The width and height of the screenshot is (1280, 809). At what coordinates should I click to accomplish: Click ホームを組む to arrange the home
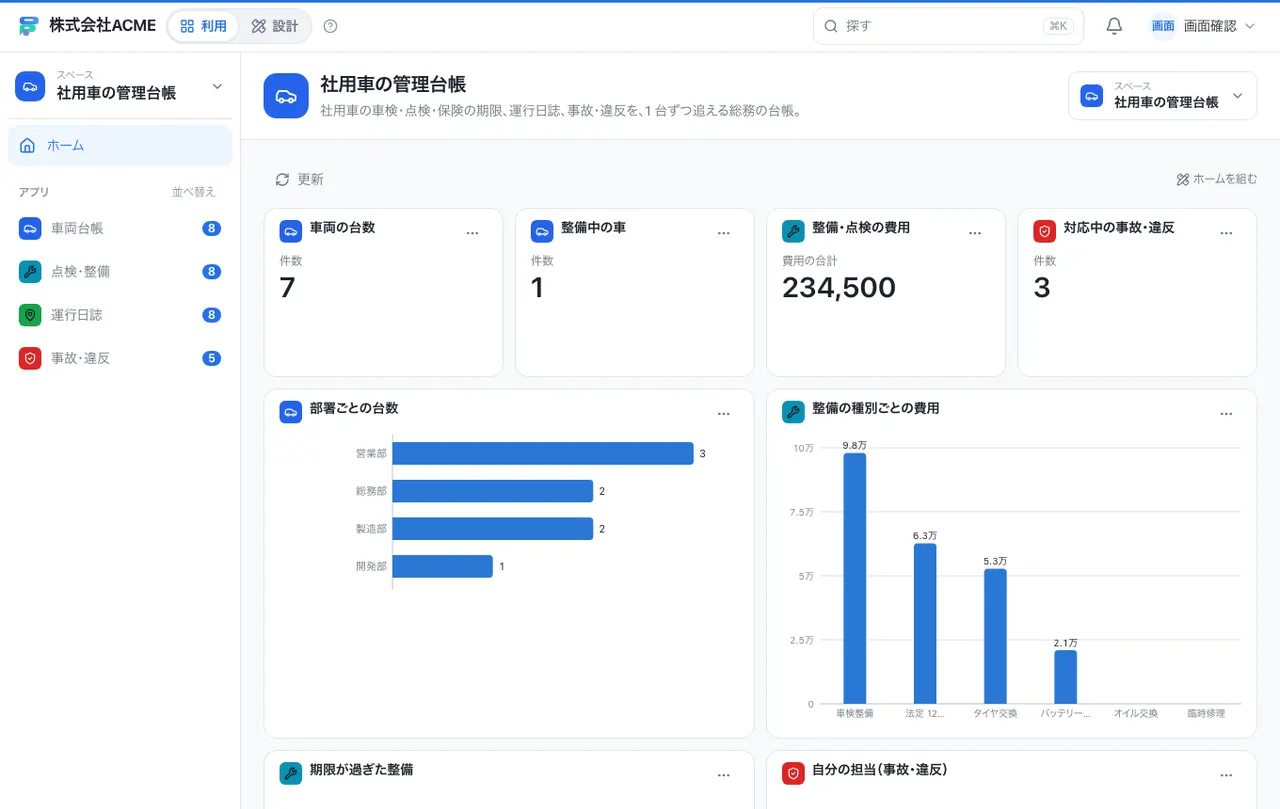[1217, 180]
